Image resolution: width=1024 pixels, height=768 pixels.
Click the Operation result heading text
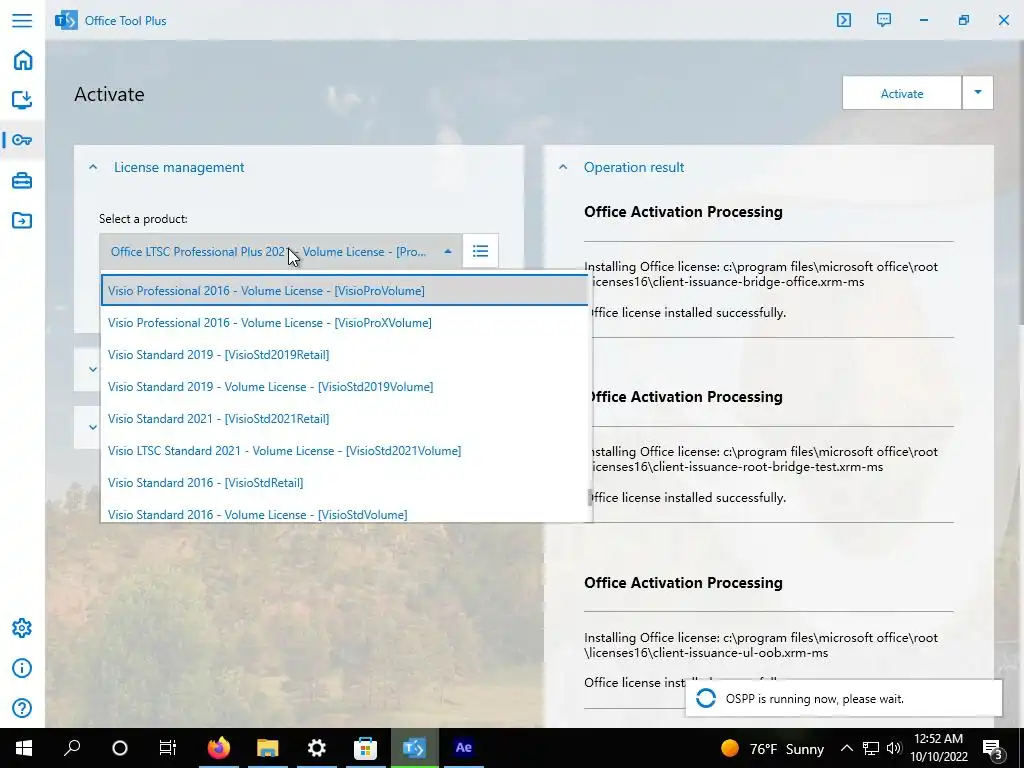point(633,167)
